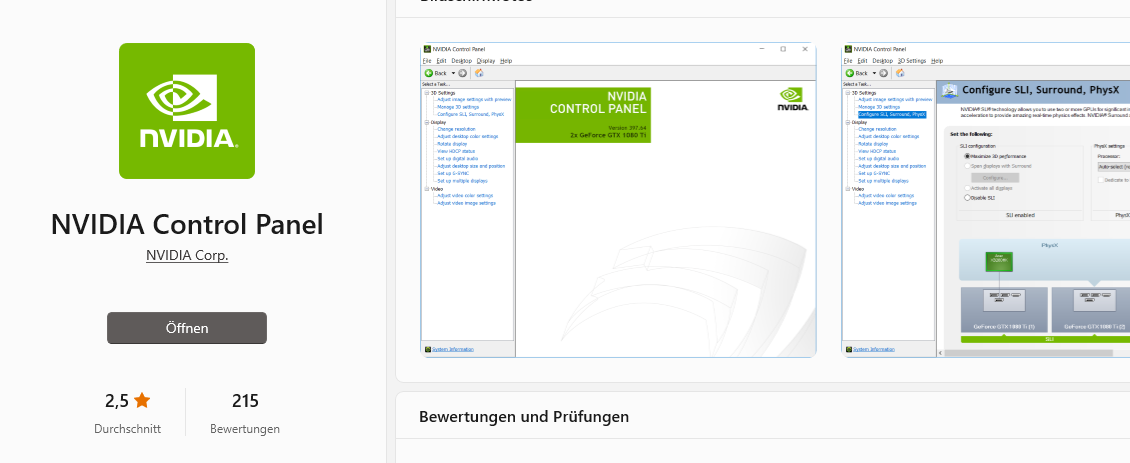Open the NVIDIA Corp. publisher link
1130x463 pixels.
point(187,255)
